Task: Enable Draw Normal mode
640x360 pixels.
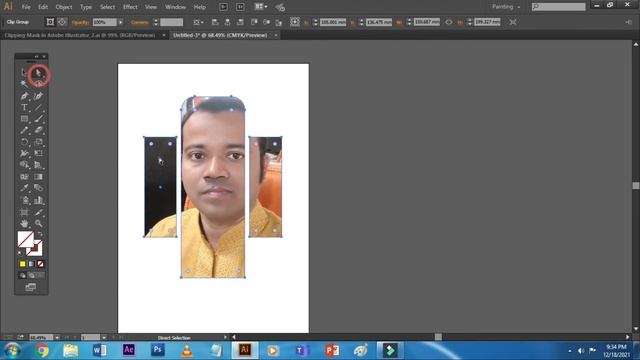Action: tap(22, 276)
